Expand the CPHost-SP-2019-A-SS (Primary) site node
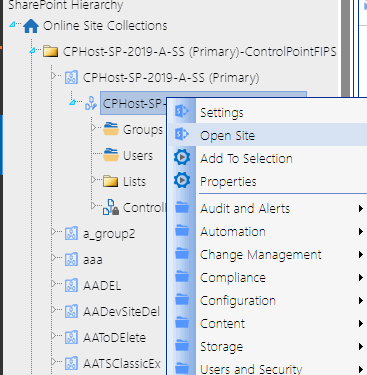367x375 pixels. (x=53, y=76)
